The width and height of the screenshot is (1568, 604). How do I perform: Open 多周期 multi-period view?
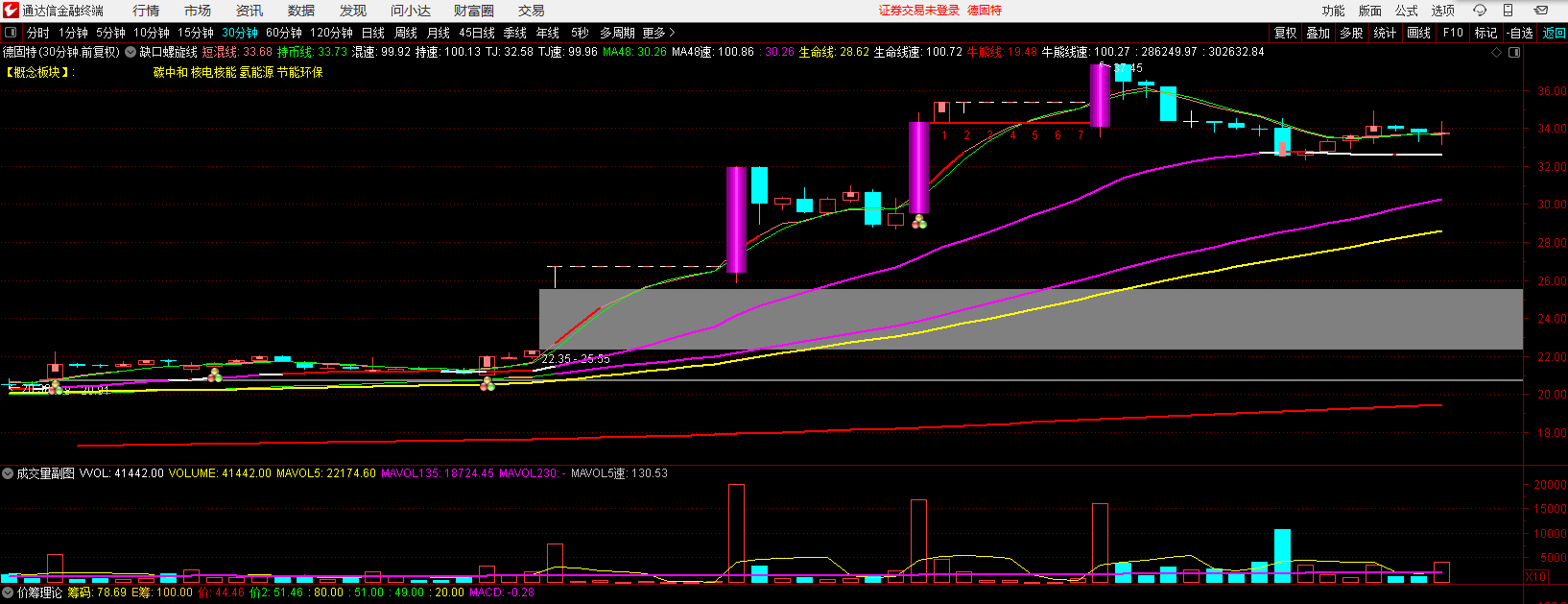617,33
